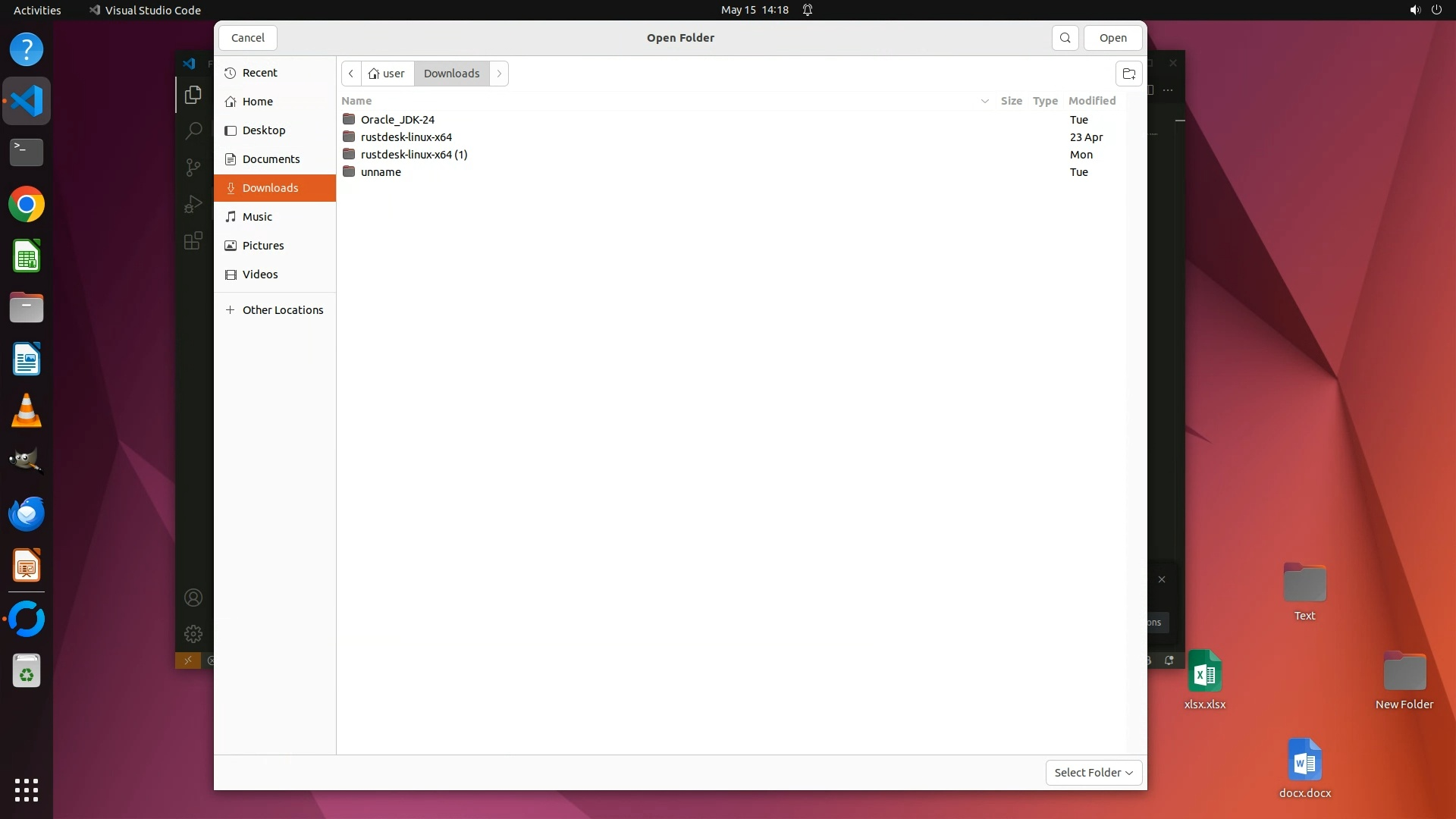Go back with path bar left chevron
The height and width of the screenshot is (819, 1456).
coord(351,74)
